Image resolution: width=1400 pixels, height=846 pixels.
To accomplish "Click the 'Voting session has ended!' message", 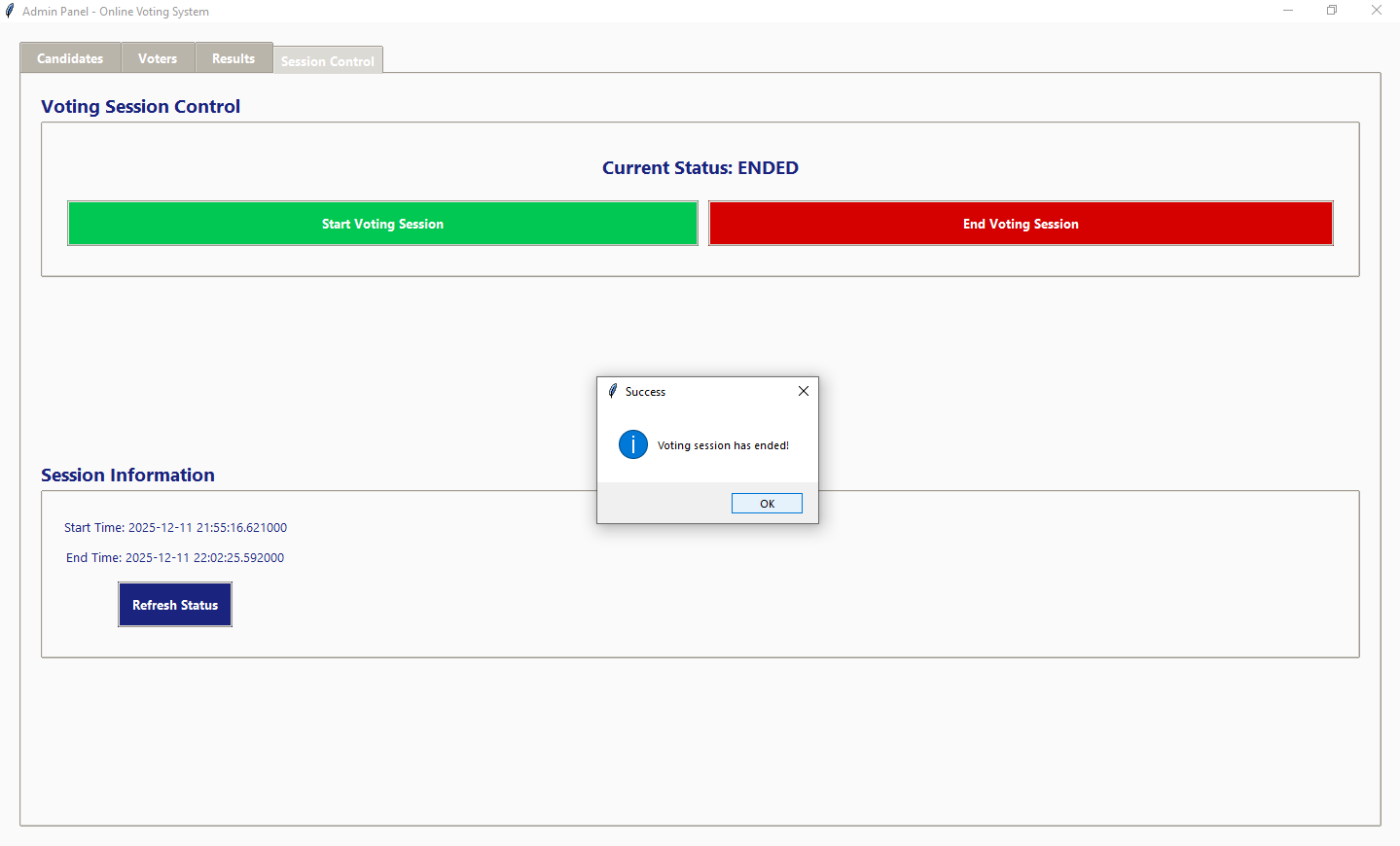I will (723, 445).
